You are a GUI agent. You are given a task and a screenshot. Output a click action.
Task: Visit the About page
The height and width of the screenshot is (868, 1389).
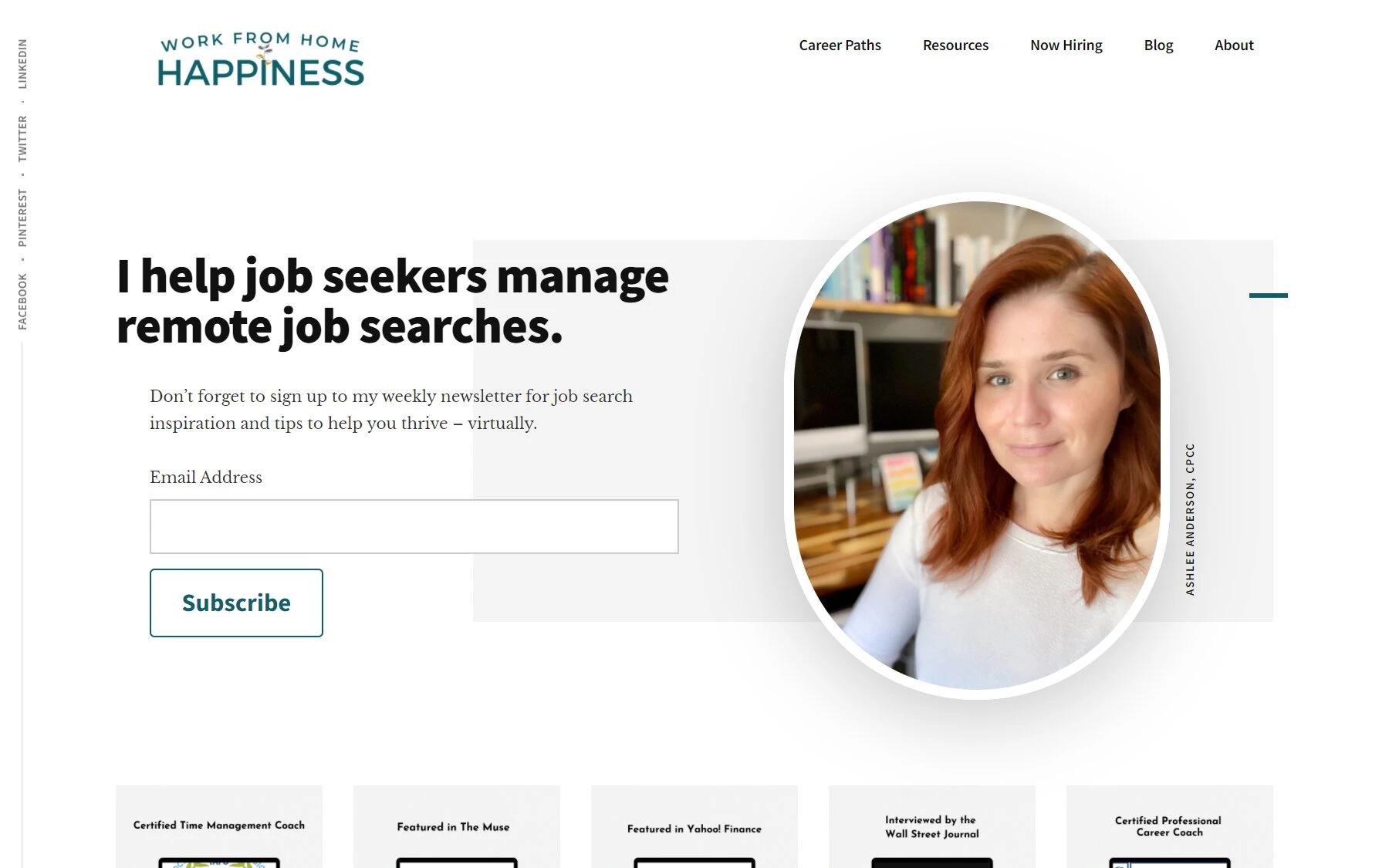pos(1234,46)
